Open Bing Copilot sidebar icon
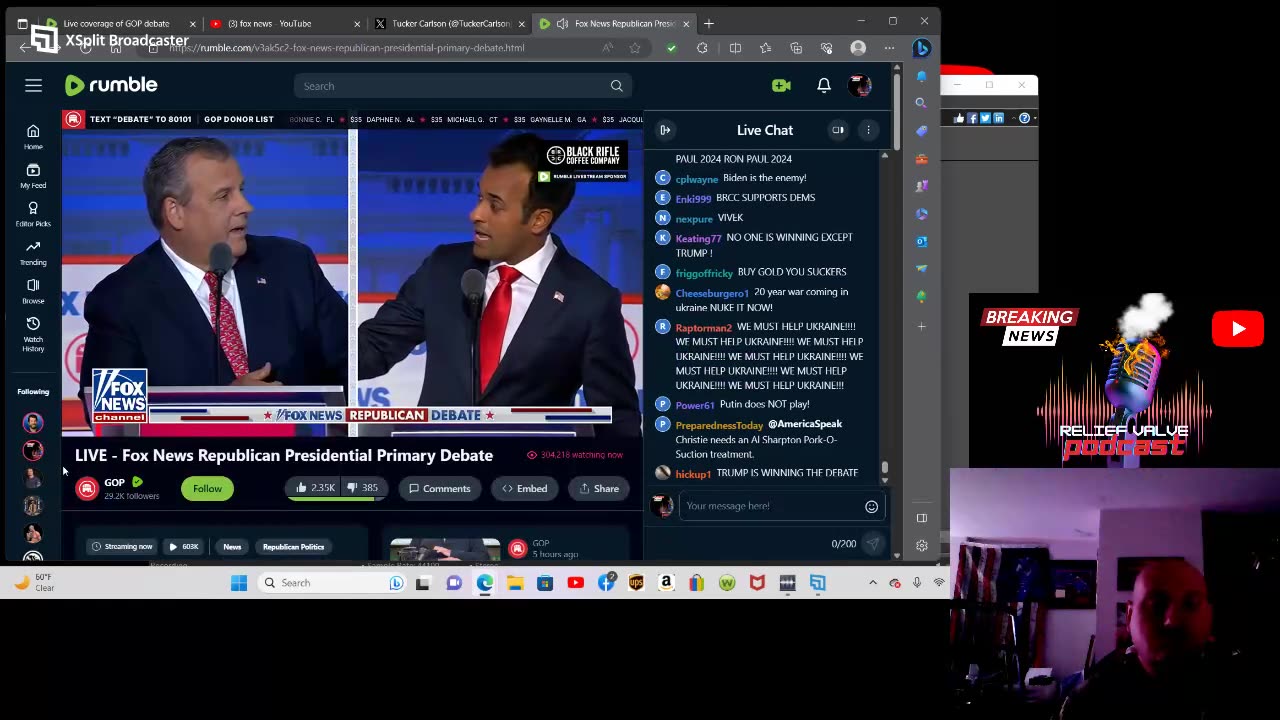 pos(921,48)
